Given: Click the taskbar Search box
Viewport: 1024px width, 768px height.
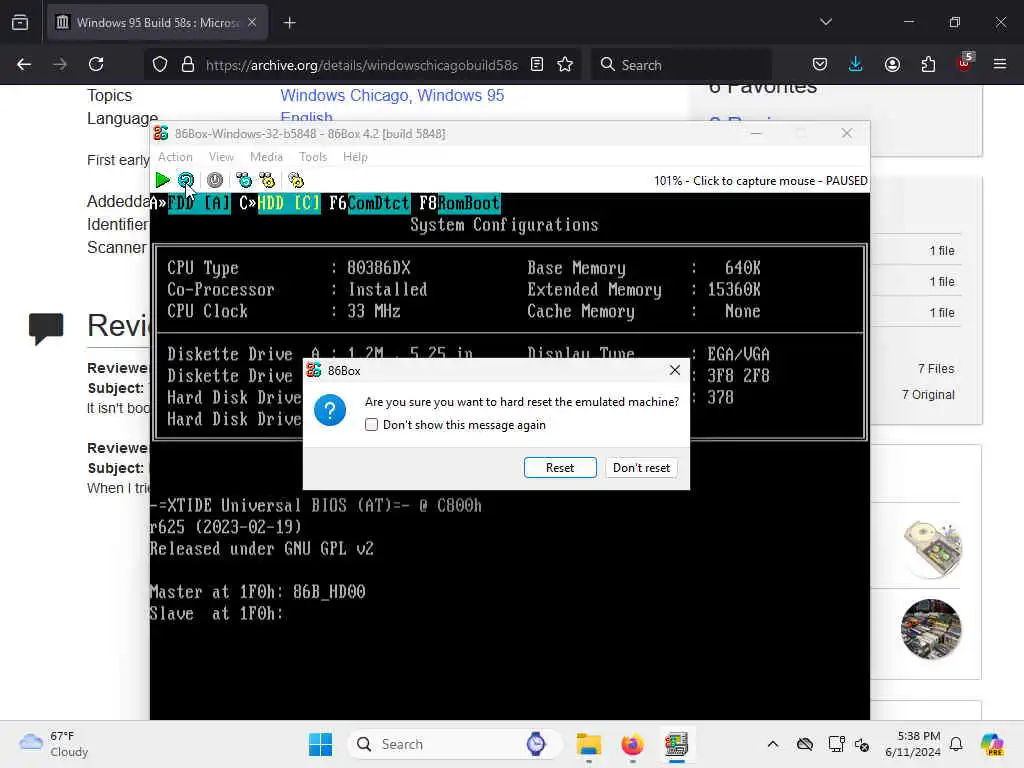Looking at the screenshot, I should pyautogui.click(x=455, y=744).
